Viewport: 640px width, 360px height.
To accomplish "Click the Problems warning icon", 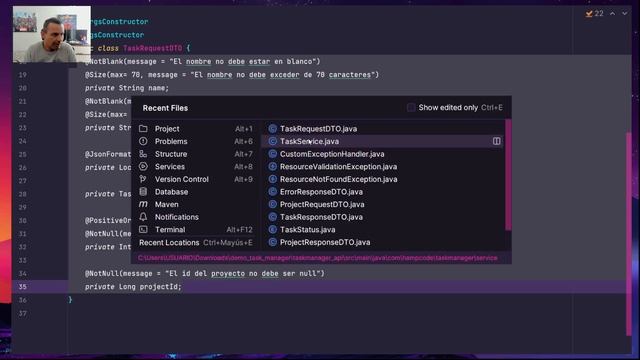I will pyautogui.click(x=143, y=141).
